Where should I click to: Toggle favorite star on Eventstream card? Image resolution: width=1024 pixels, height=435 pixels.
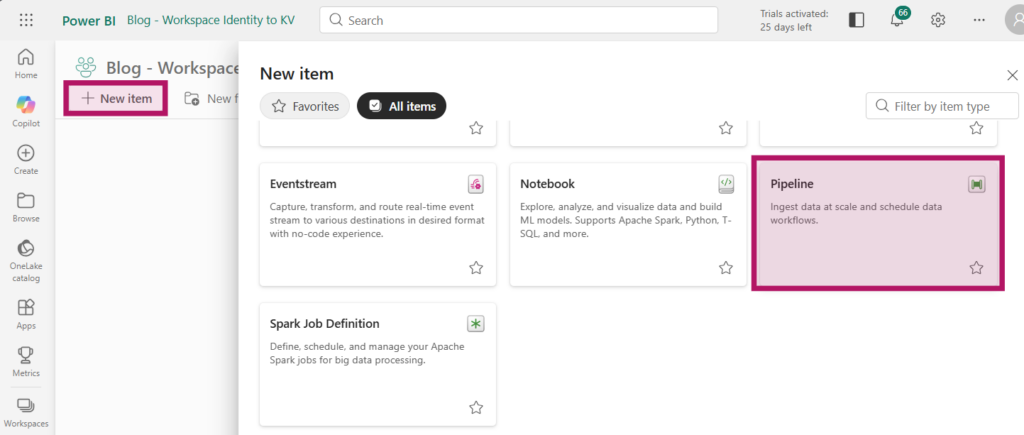[x=476, y=268]
